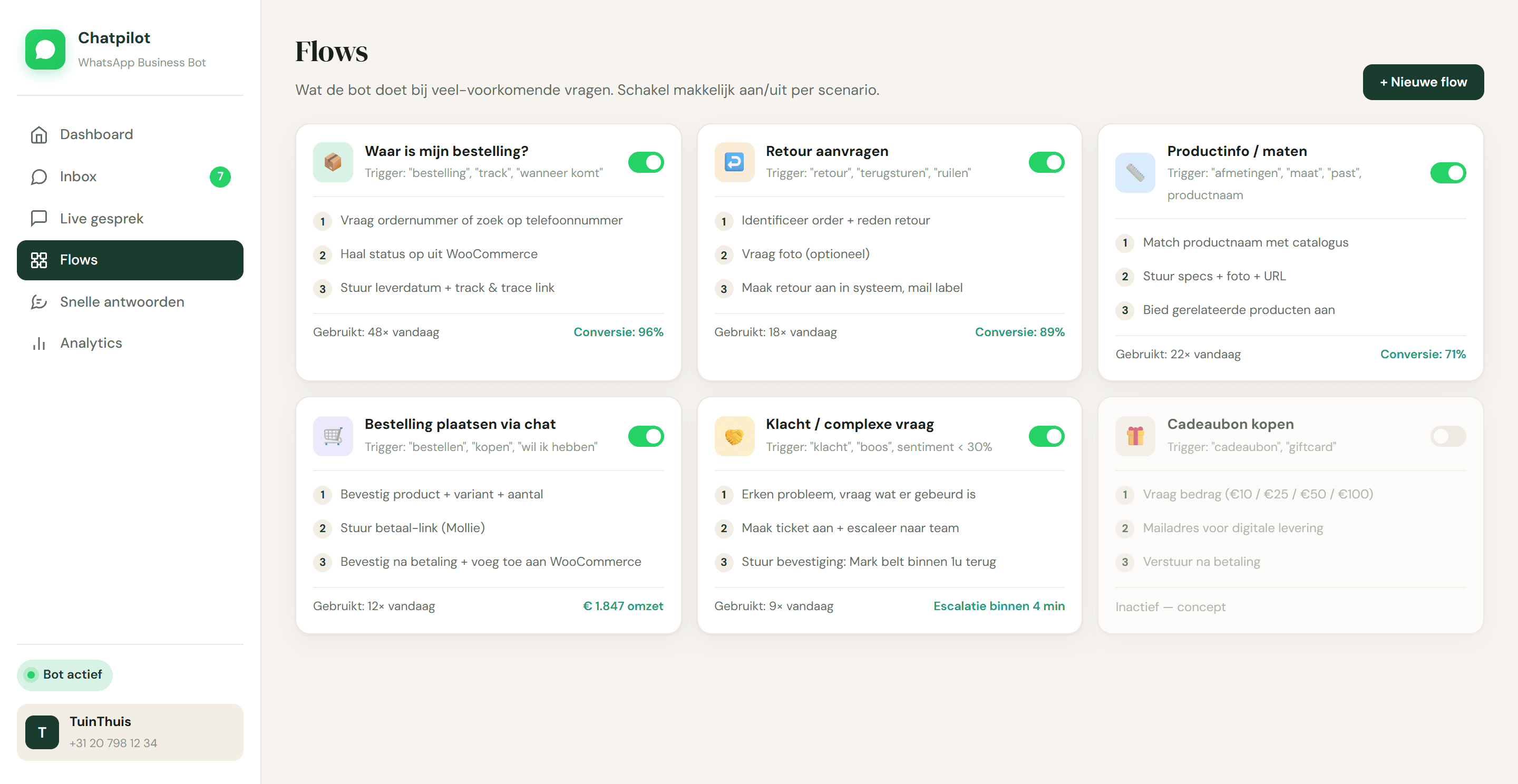Select step Stuur leverdatum + track & trace link

click(447, 288)
